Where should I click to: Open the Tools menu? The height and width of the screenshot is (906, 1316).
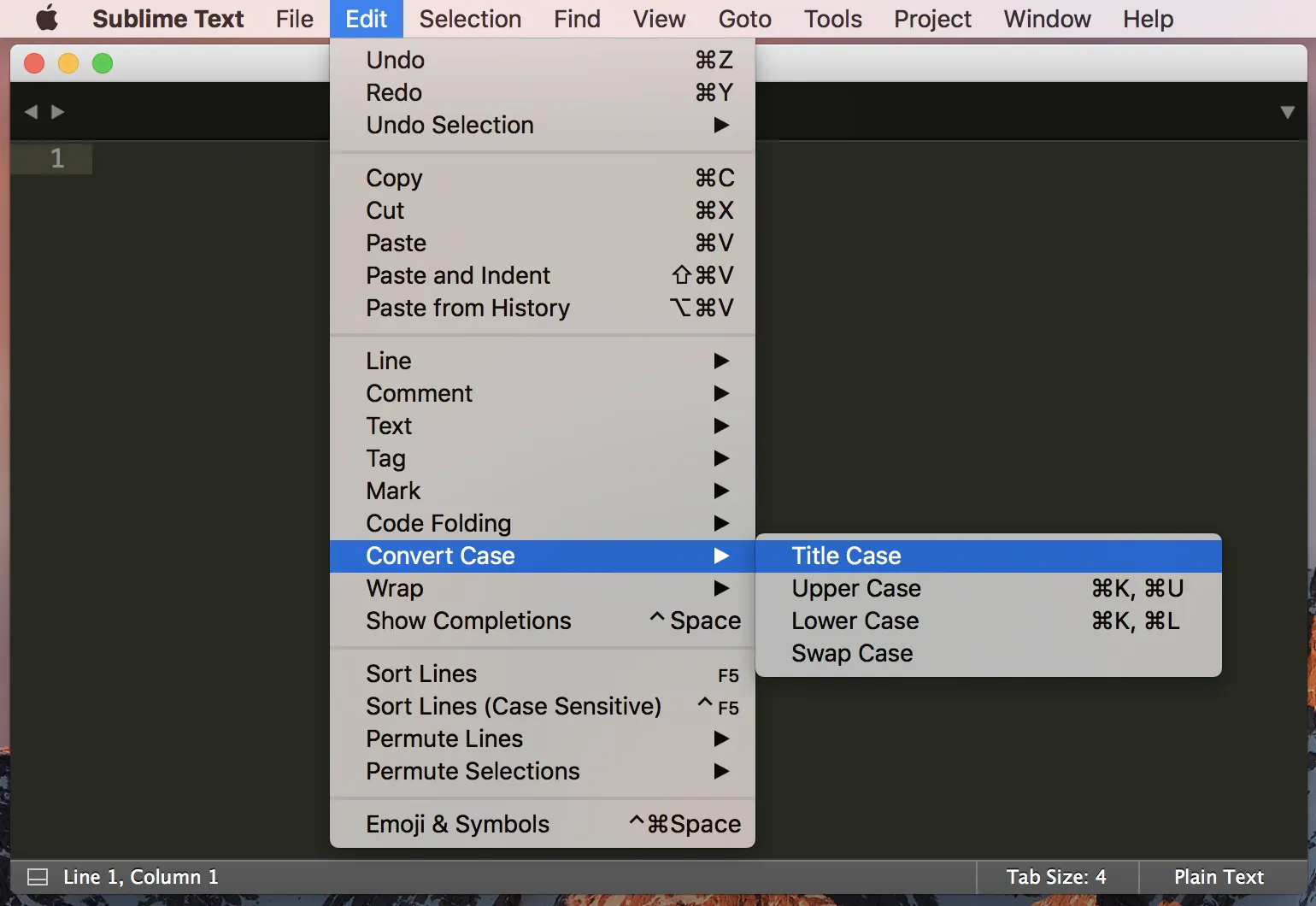tap(833, 19)
